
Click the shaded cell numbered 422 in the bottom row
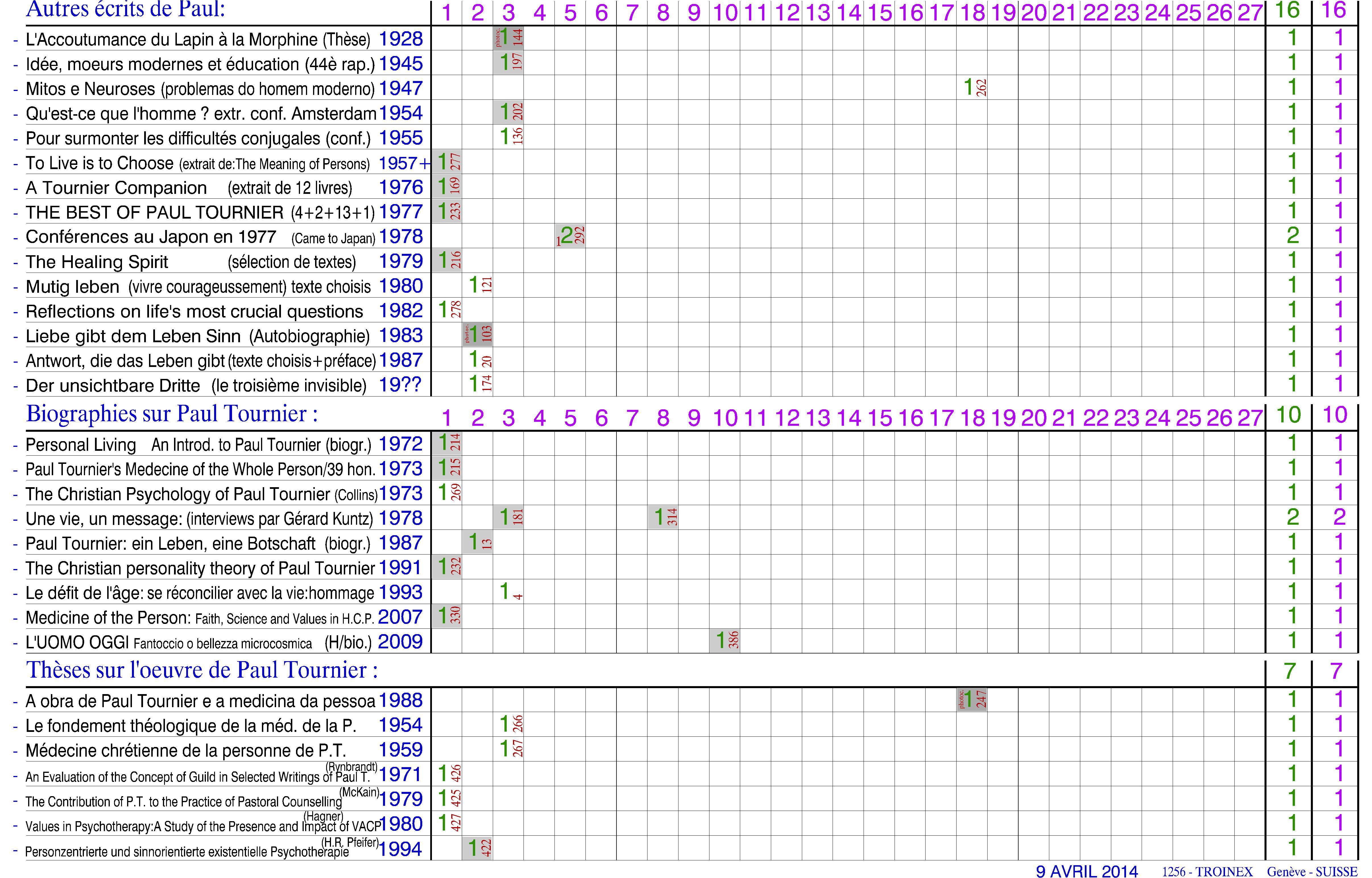(x=477, y=848)
